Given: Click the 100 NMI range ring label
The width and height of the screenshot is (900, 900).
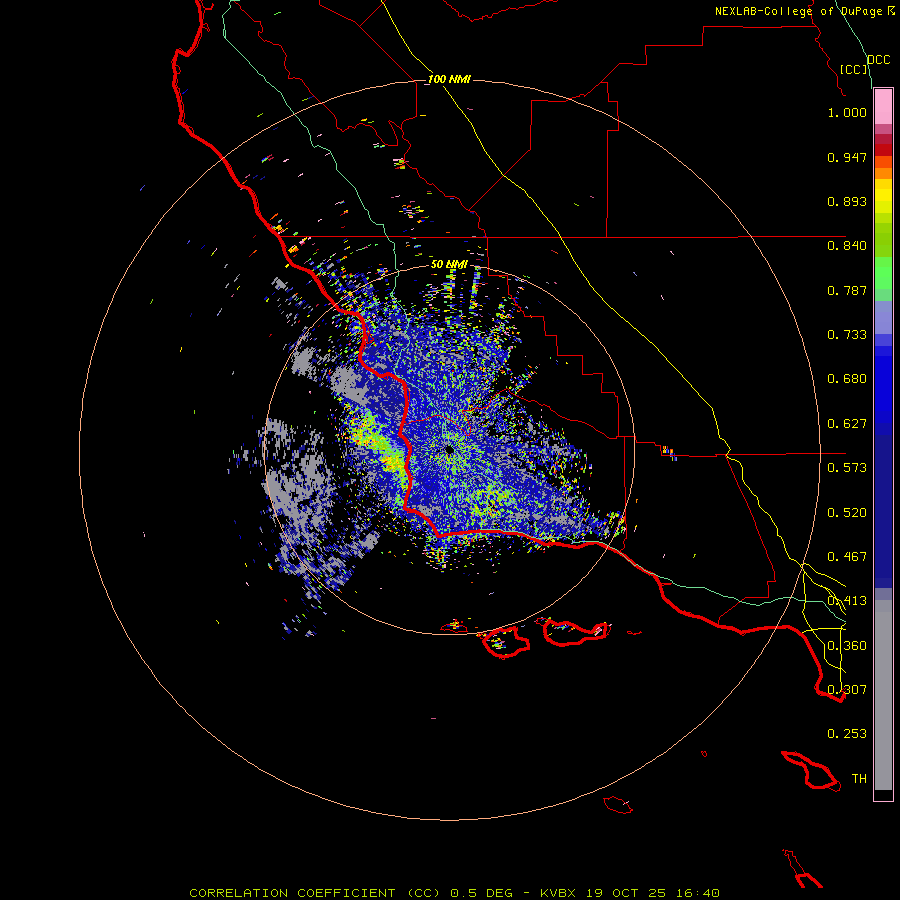Looking at the screenshot, I should 449,79.
